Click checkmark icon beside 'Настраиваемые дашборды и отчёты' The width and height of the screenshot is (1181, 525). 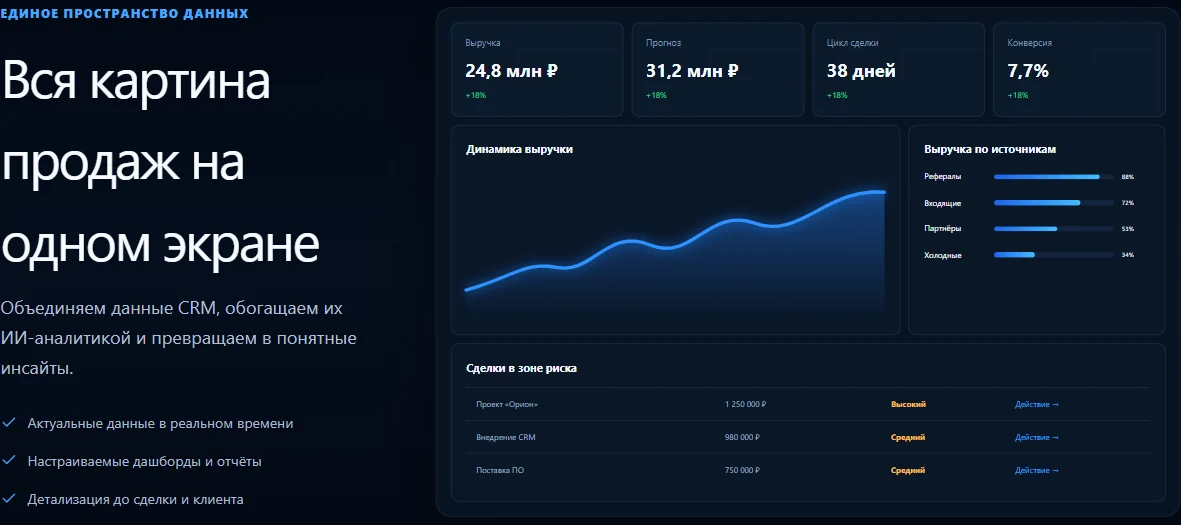(9, 461)
